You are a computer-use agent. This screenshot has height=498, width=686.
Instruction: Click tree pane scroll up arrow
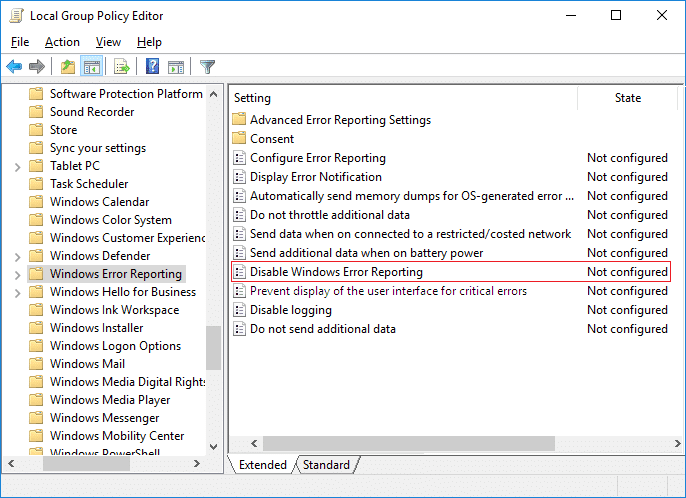point(214,94)
